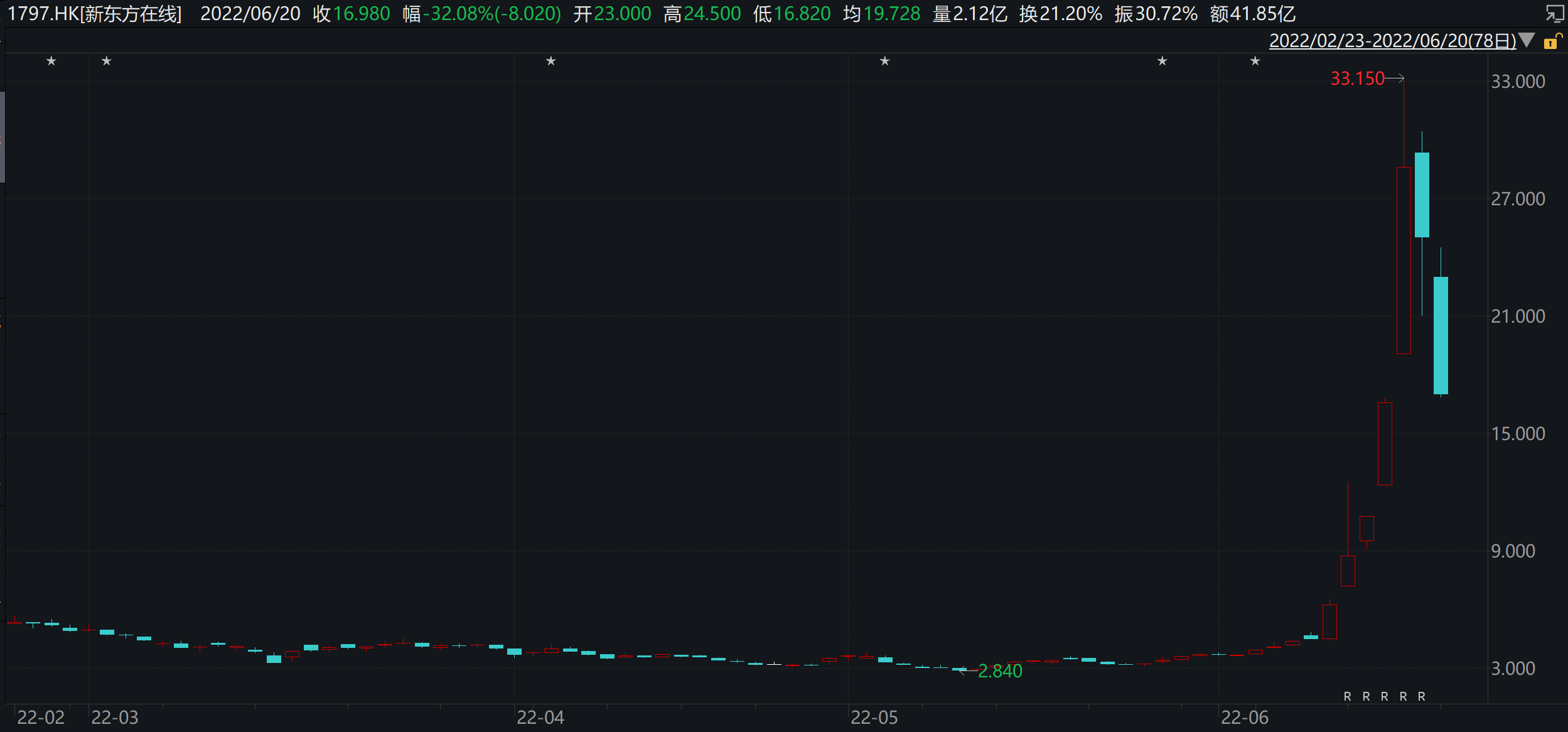Click the 22-04 date label on time axis
1568x732 pixels.
point(540,718)
